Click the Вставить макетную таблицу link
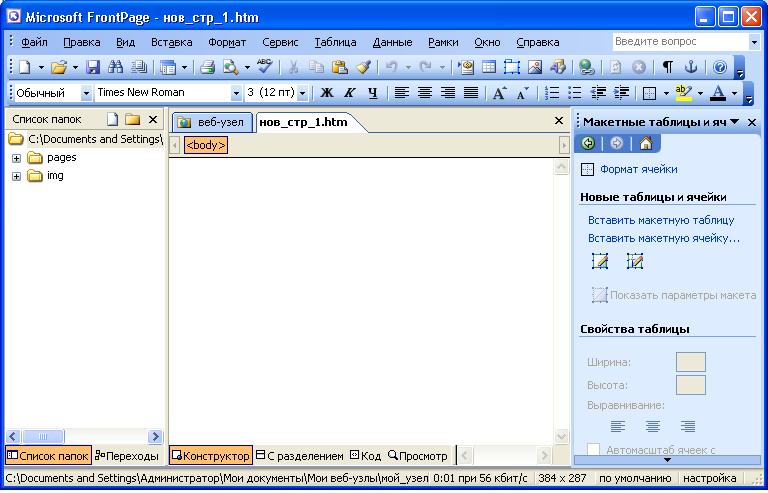The image size is (768, 493). coord(661,220)
